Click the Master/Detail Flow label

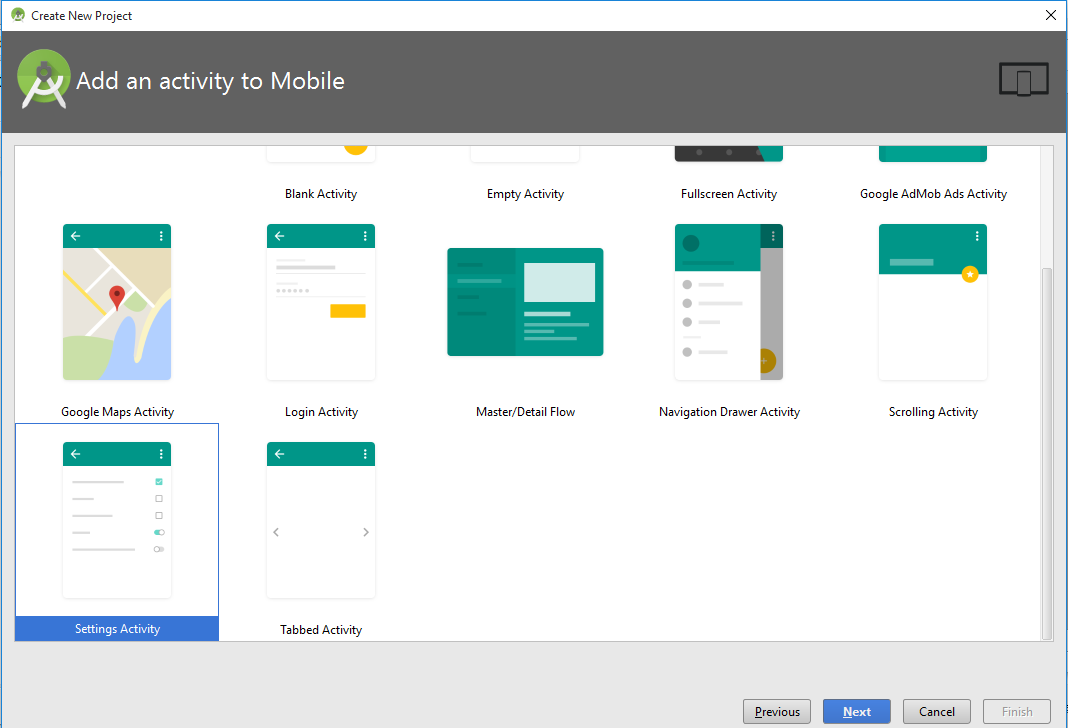tap(525, 412)
